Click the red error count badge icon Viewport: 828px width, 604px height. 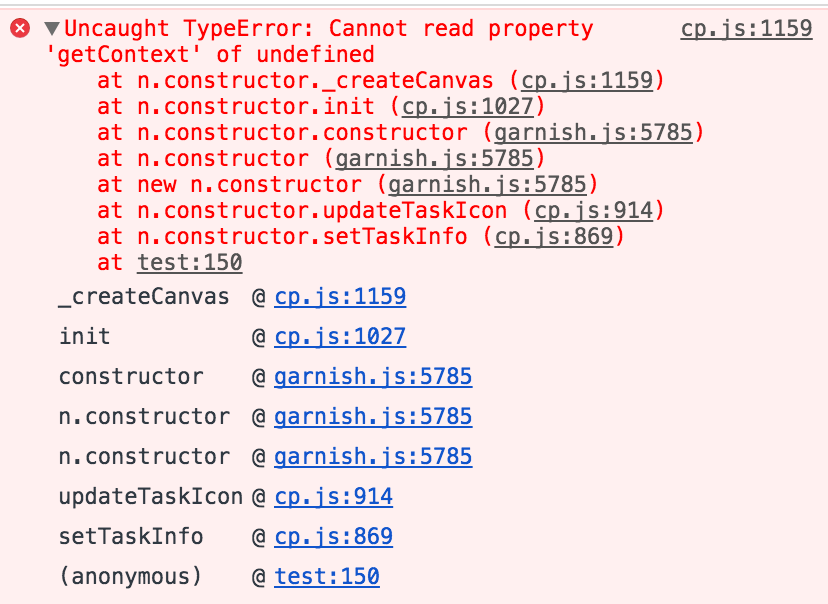pyautogui.click(x=19, y=28)
